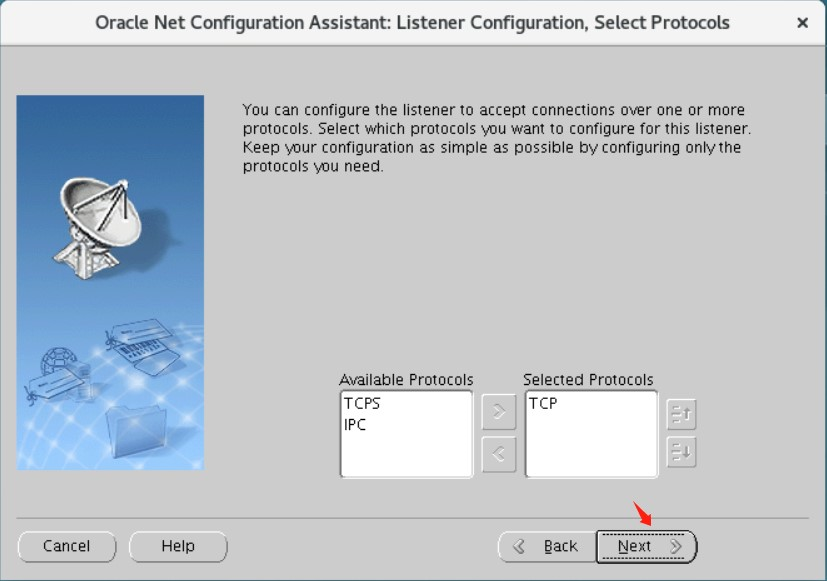Select TCP in Selected Protocols

(543, 403)
